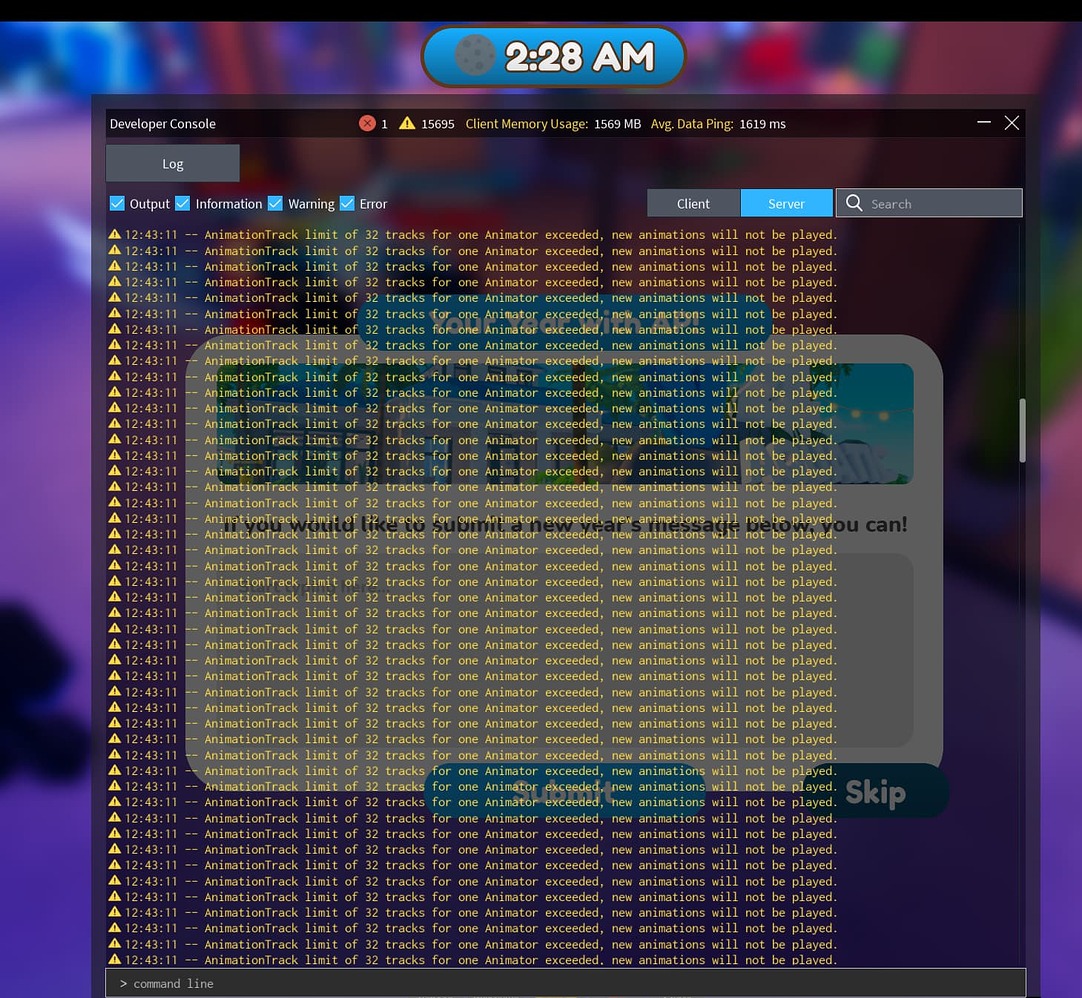The height and width of the screenshot is (998, 1082).
Task: Click the console log scrollbar thumb
Action: coord(1022,430)
